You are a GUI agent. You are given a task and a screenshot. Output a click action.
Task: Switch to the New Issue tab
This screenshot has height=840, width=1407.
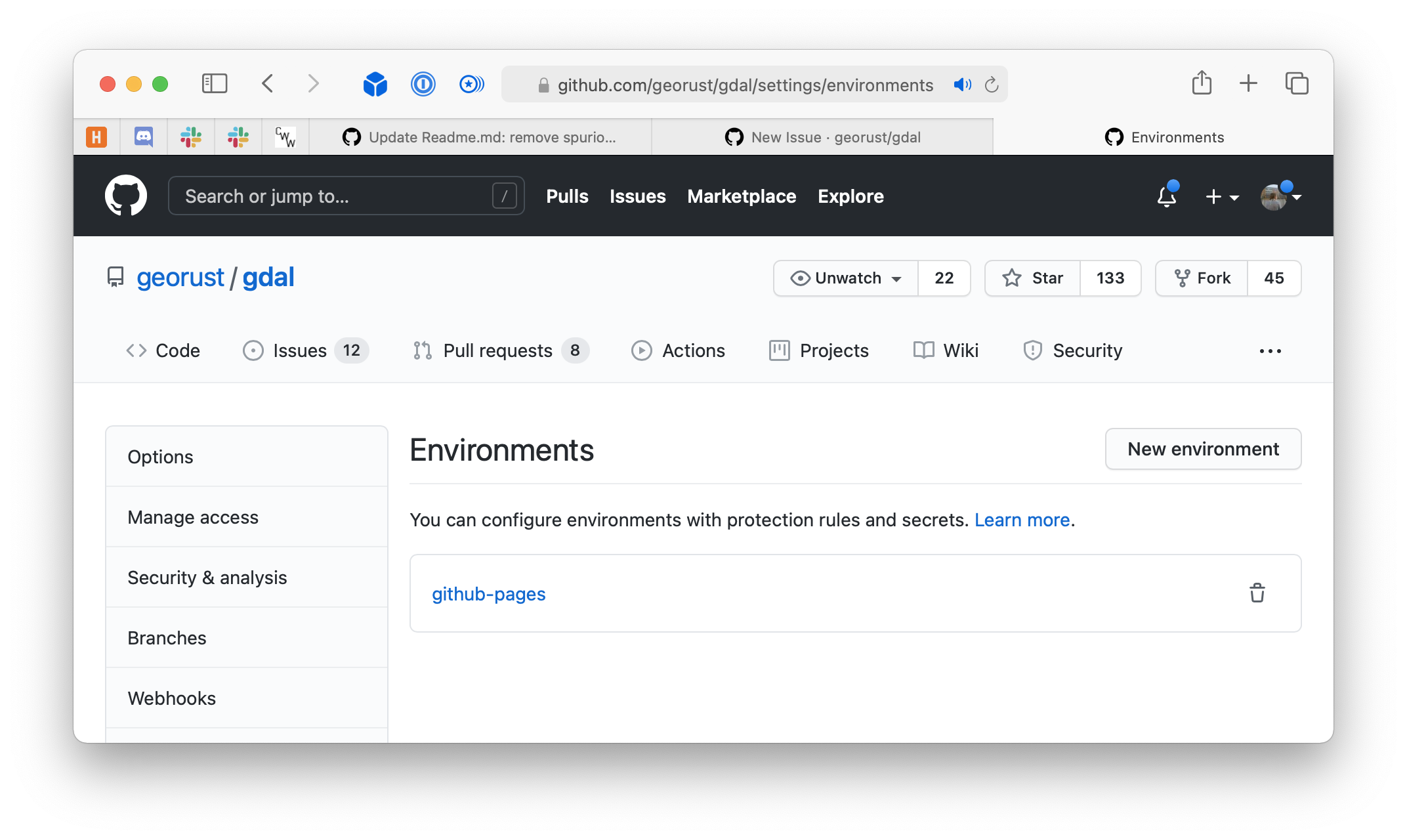pos(824,136)
